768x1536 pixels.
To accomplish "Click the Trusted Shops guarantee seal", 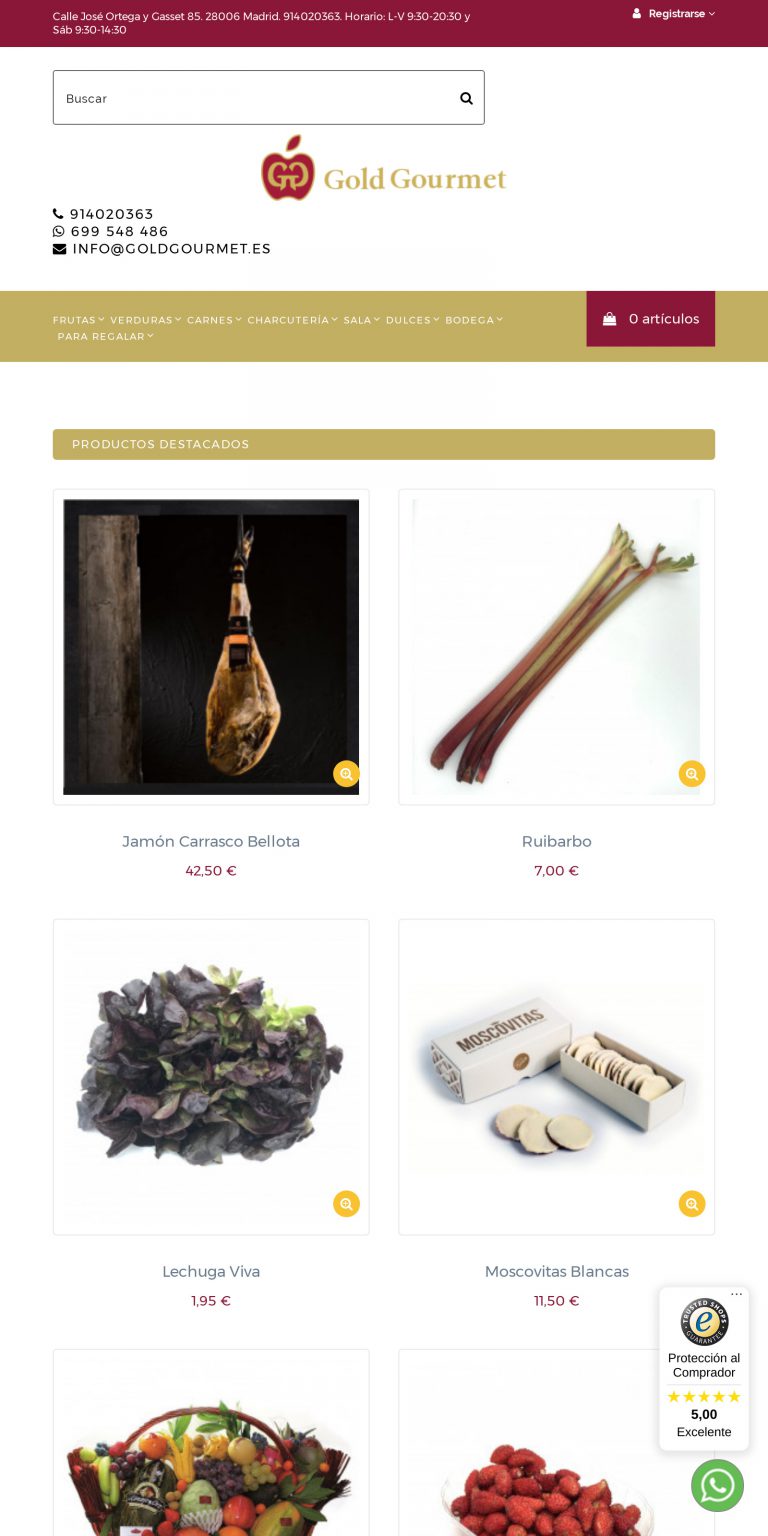I will 704,1321.
